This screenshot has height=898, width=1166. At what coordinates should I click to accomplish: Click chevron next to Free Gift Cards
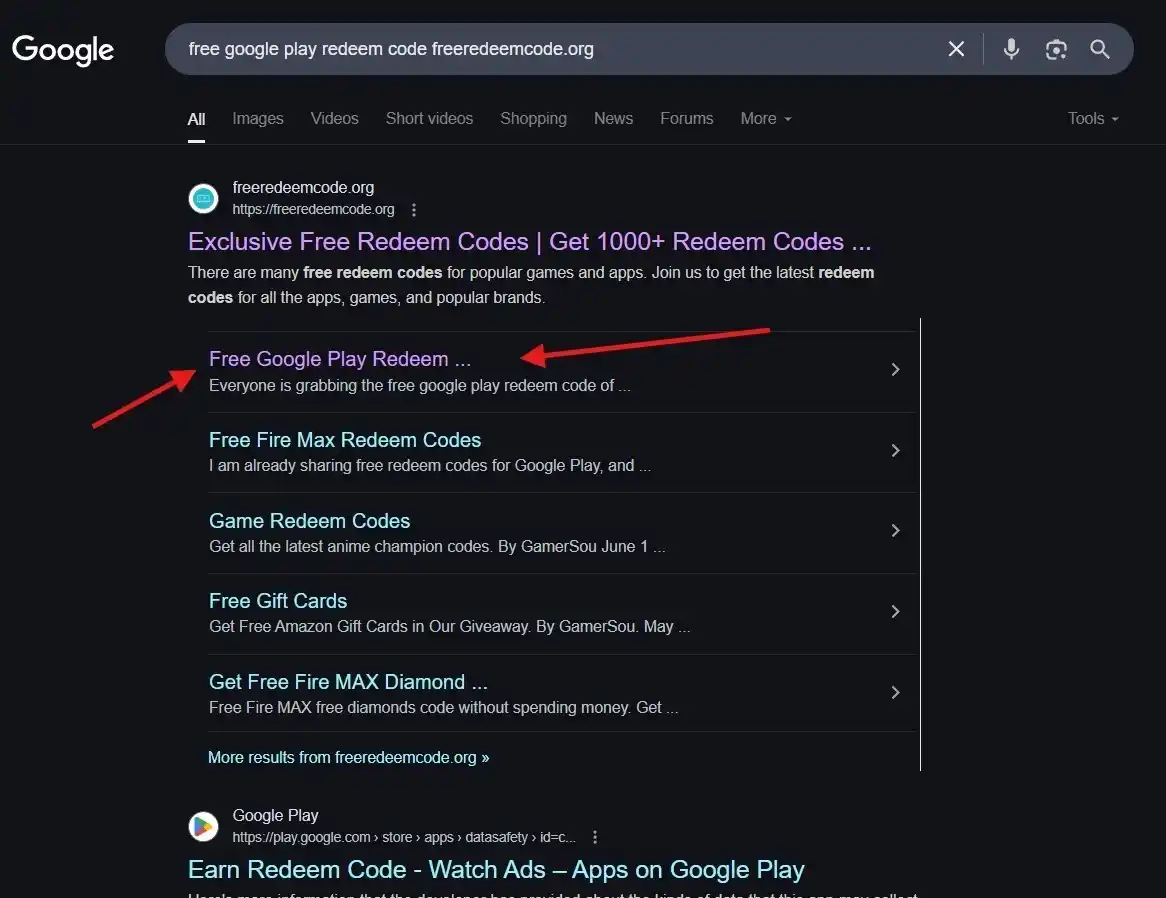click(895, 612)
